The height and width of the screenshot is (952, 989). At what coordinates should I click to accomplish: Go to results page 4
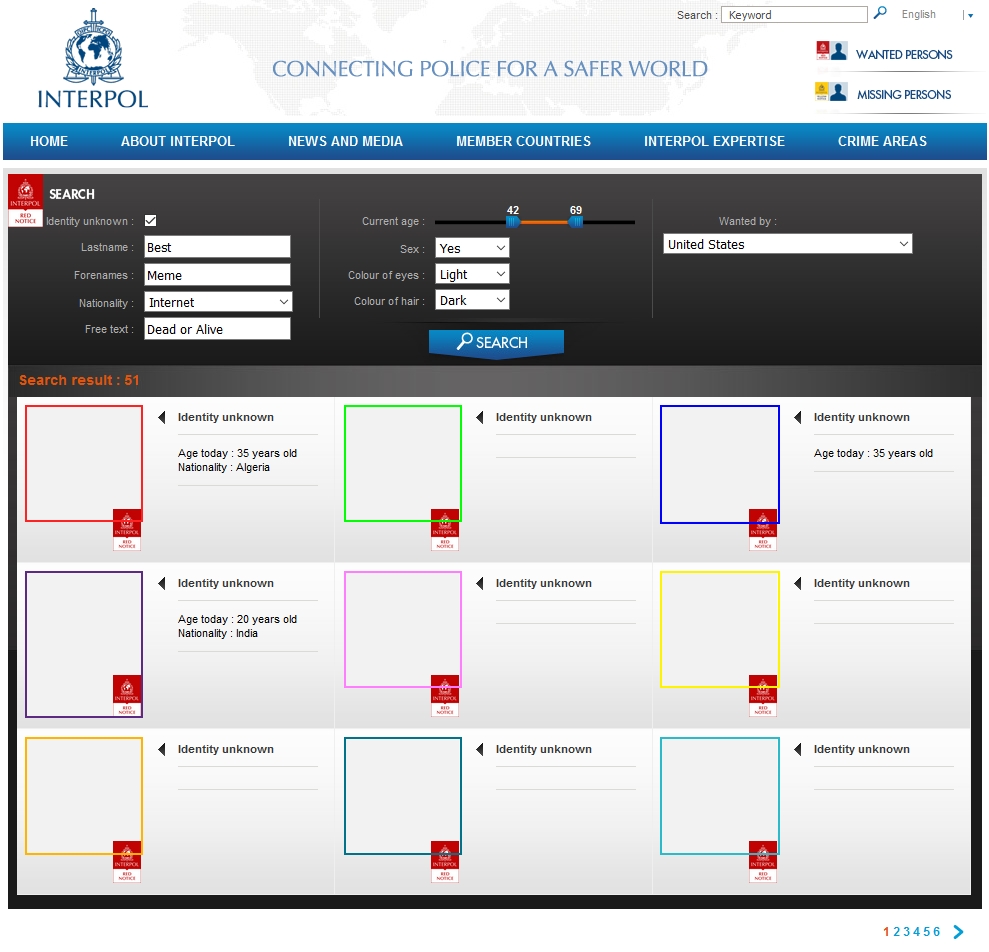pyautogui.click(x=916, y=932)
